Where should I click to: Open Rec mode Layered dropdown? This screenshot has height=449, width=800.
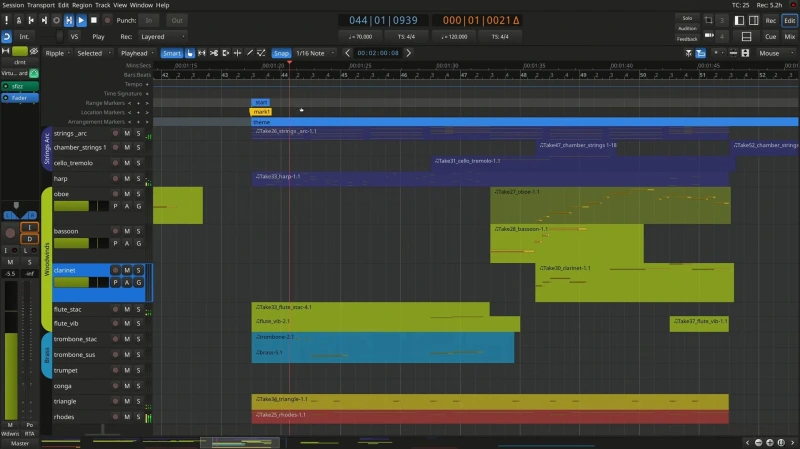162,37
